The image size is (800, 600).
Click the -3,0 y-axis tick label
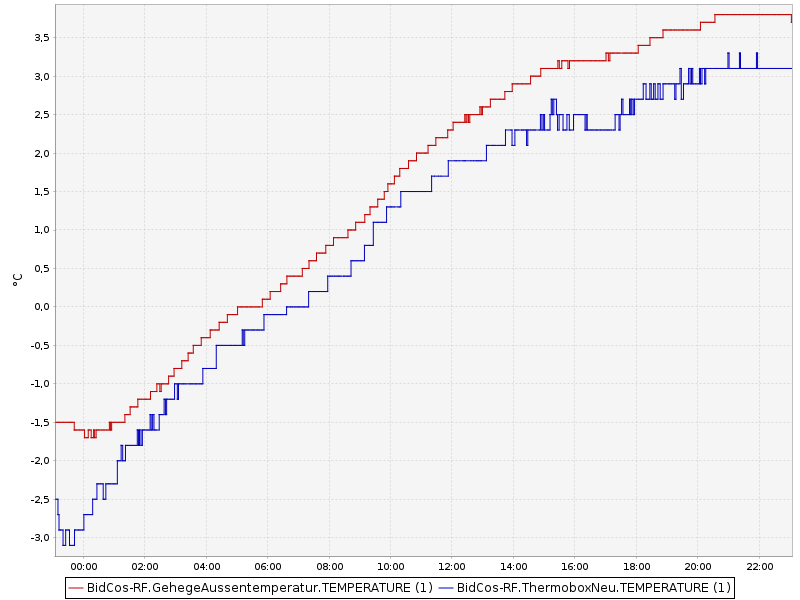[x=39, y=537]
